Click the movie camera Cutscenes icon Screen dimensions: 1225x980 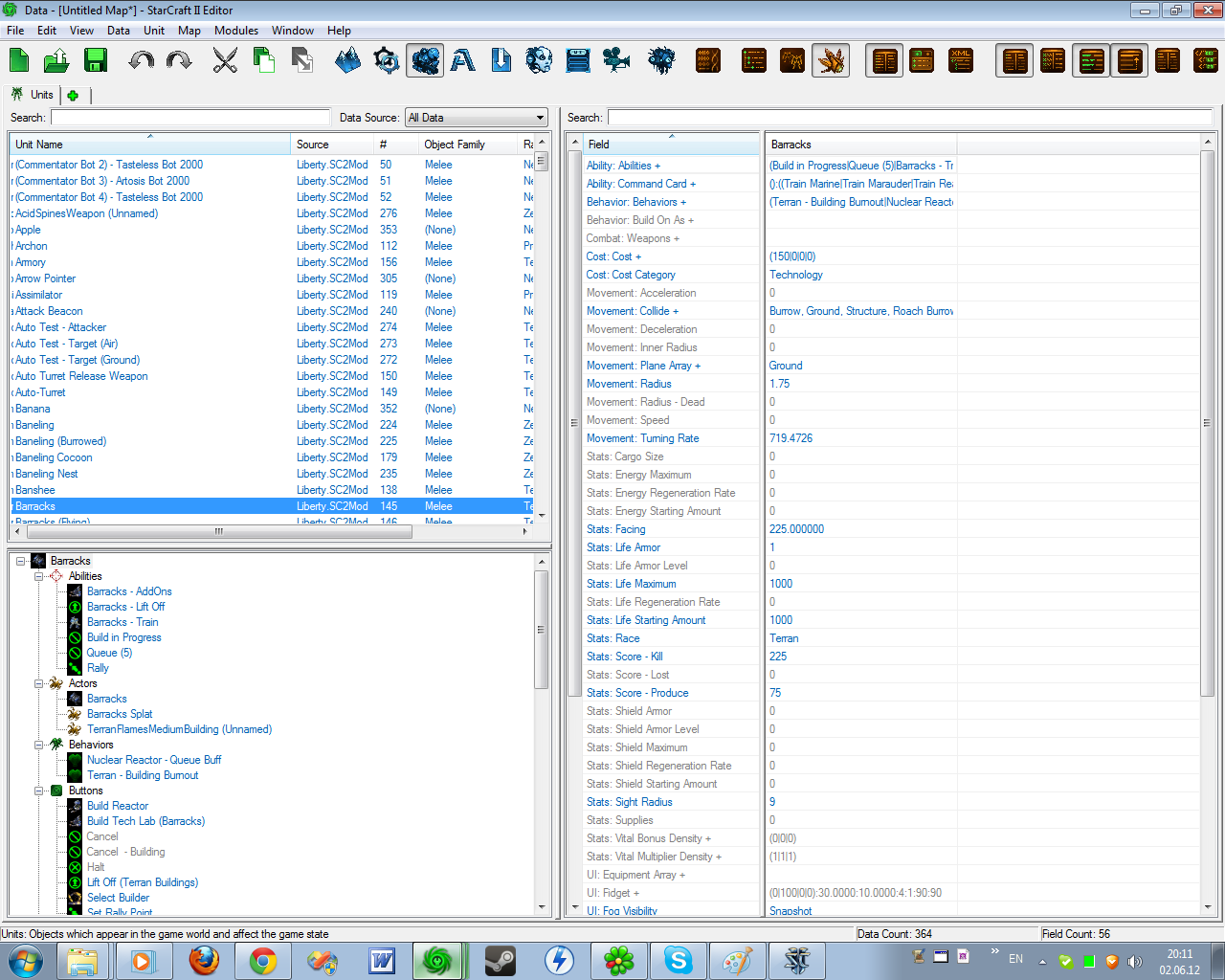pos(616,60)
